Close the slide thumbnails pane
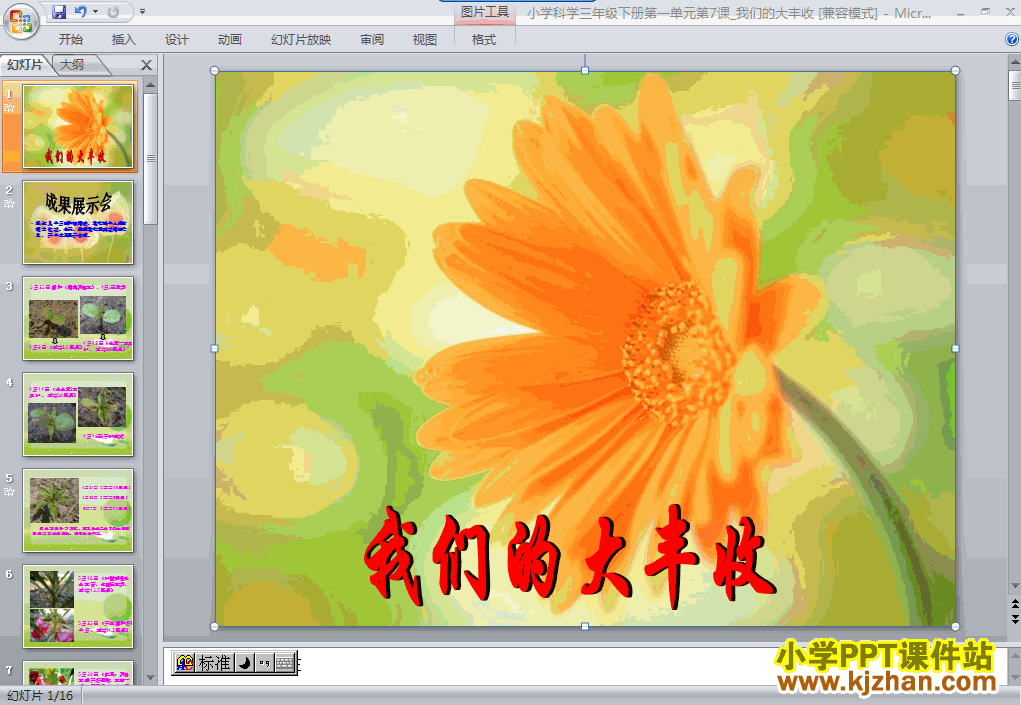The height and width of the screenshot is (705, 1021). (147, 65)
